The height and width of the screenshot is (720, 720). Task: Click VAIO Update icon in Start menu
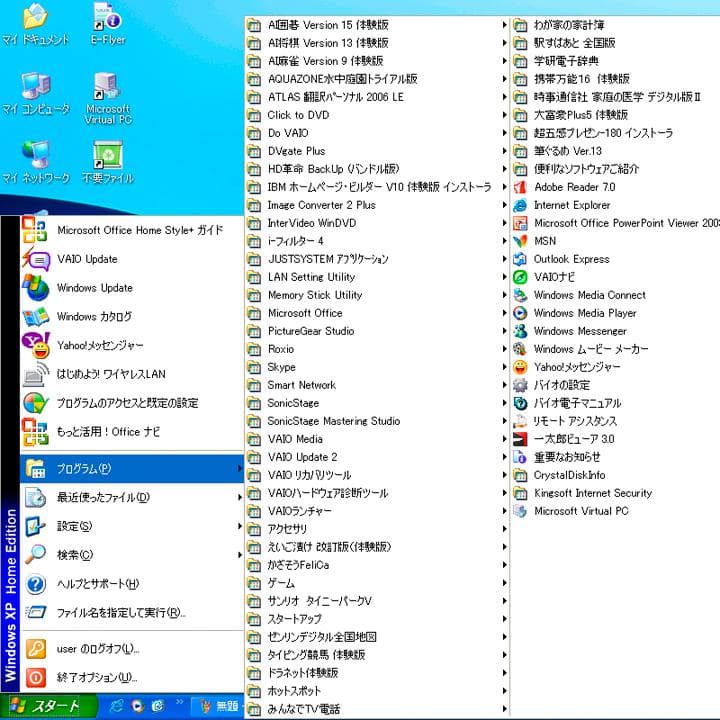pyautogui.click(x=35, y=259)
